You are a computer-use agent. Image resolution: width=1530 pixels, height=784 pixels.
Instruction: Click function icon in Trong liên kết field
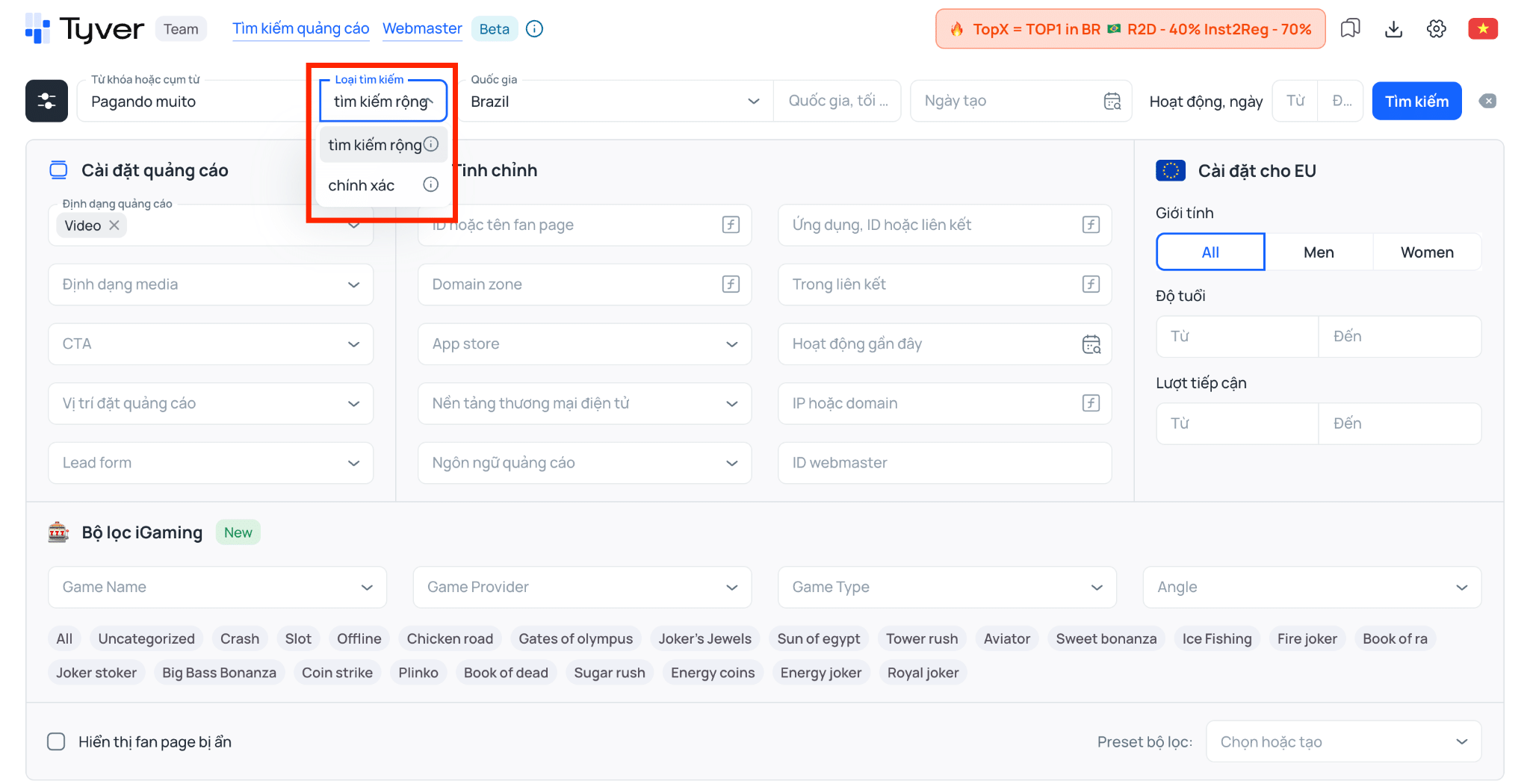(x=1091, y=284)
